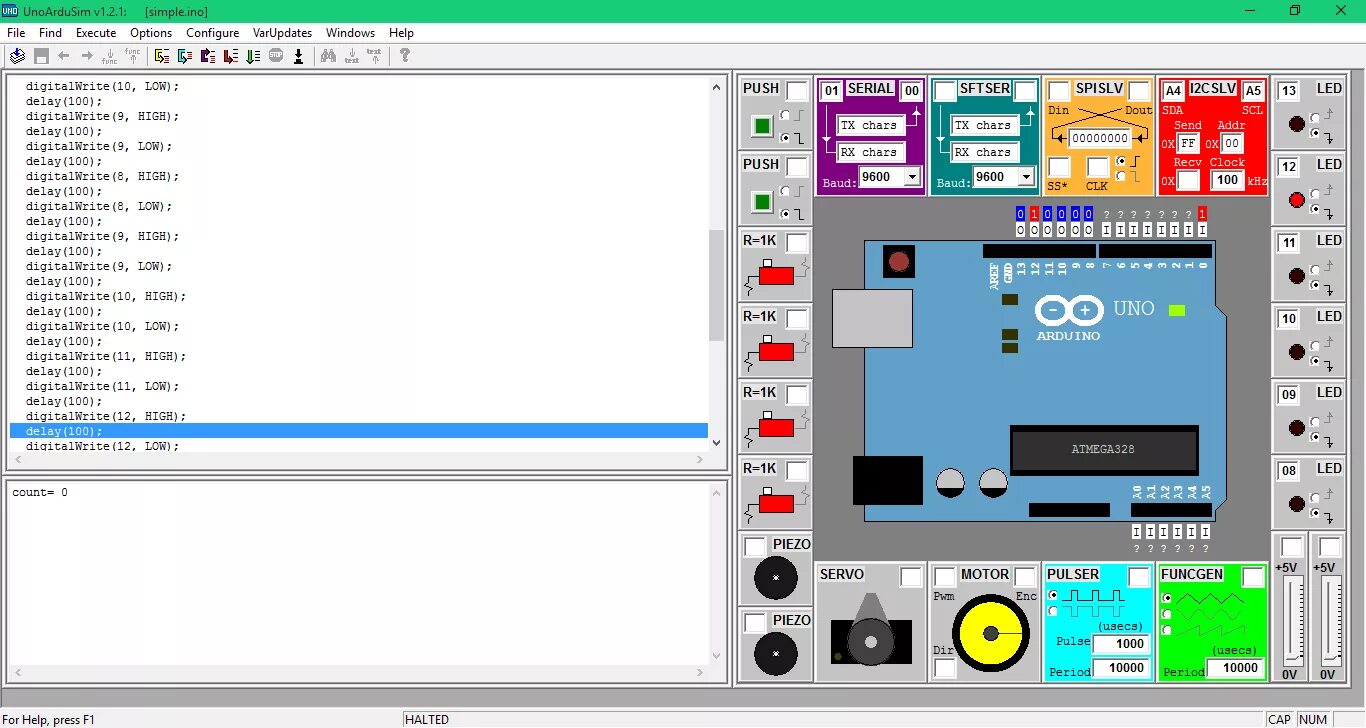Click the SERIAL TX chars field
Image resolution: width=1366 pixels, height=728 pixels.
click(x=871, y=125)
